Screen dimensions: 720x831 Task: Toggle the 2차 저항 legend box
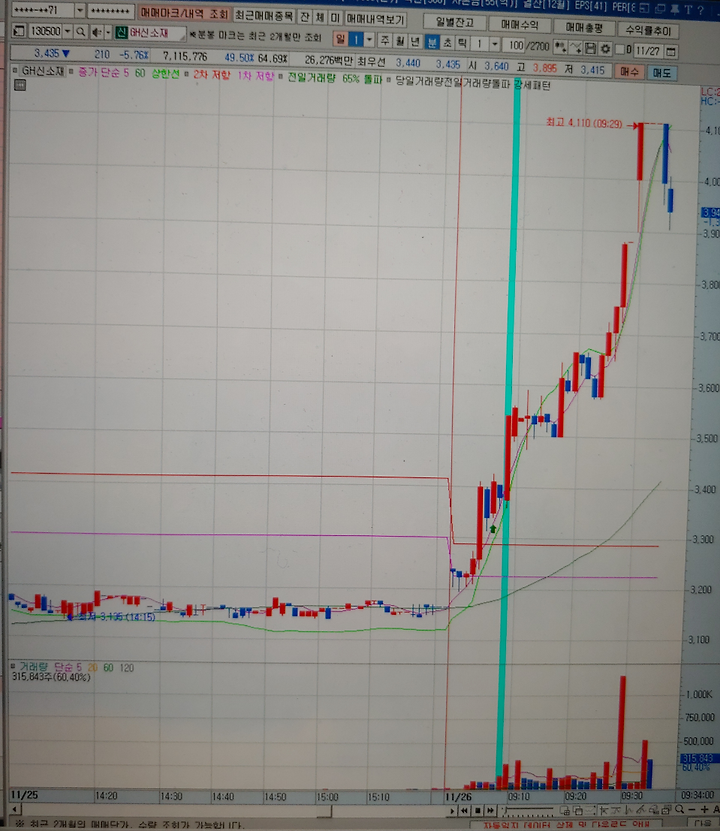click(x=186, y=74)
